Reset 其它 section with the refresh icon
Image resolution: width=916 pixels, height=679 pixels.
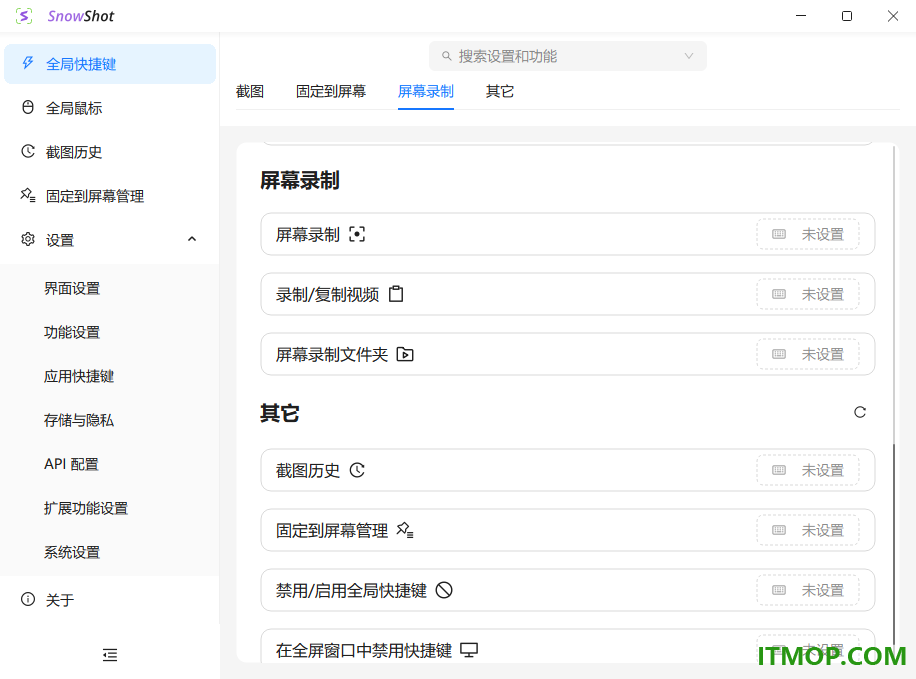tap(859, 413)
